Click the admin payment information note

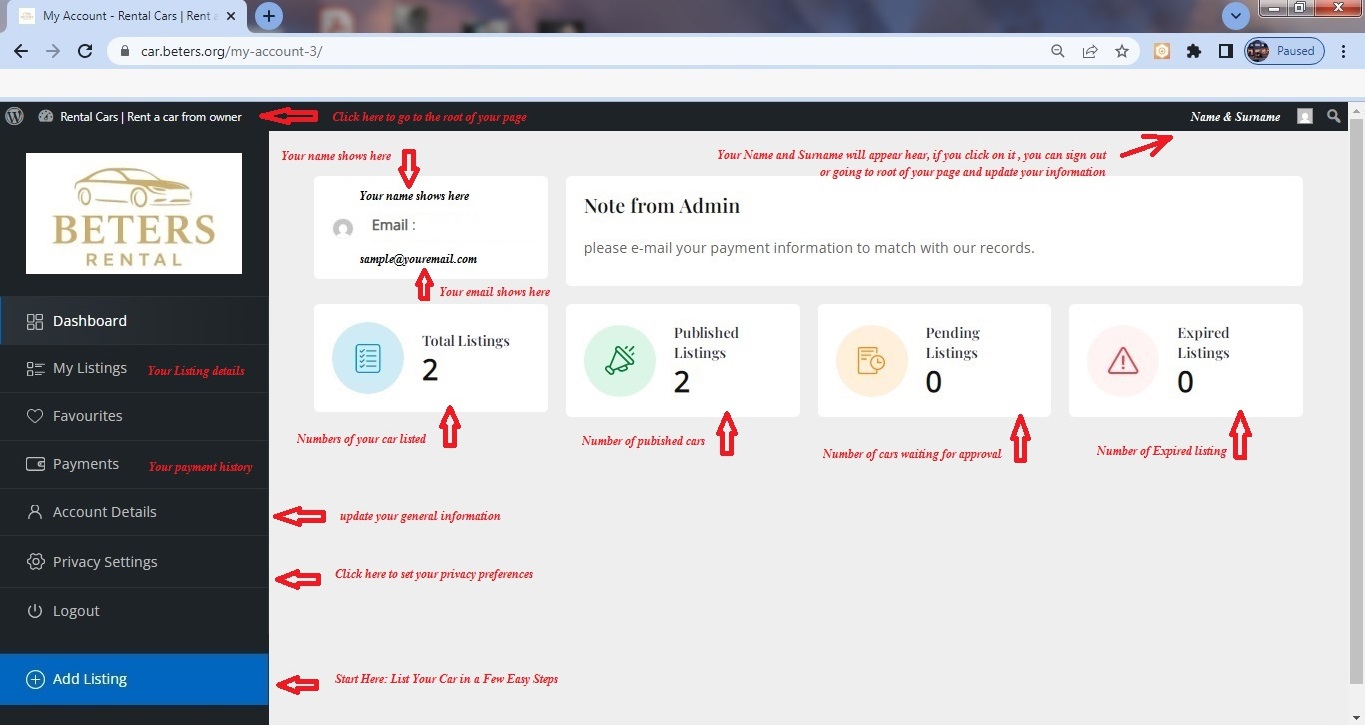(x=809, y=248)
